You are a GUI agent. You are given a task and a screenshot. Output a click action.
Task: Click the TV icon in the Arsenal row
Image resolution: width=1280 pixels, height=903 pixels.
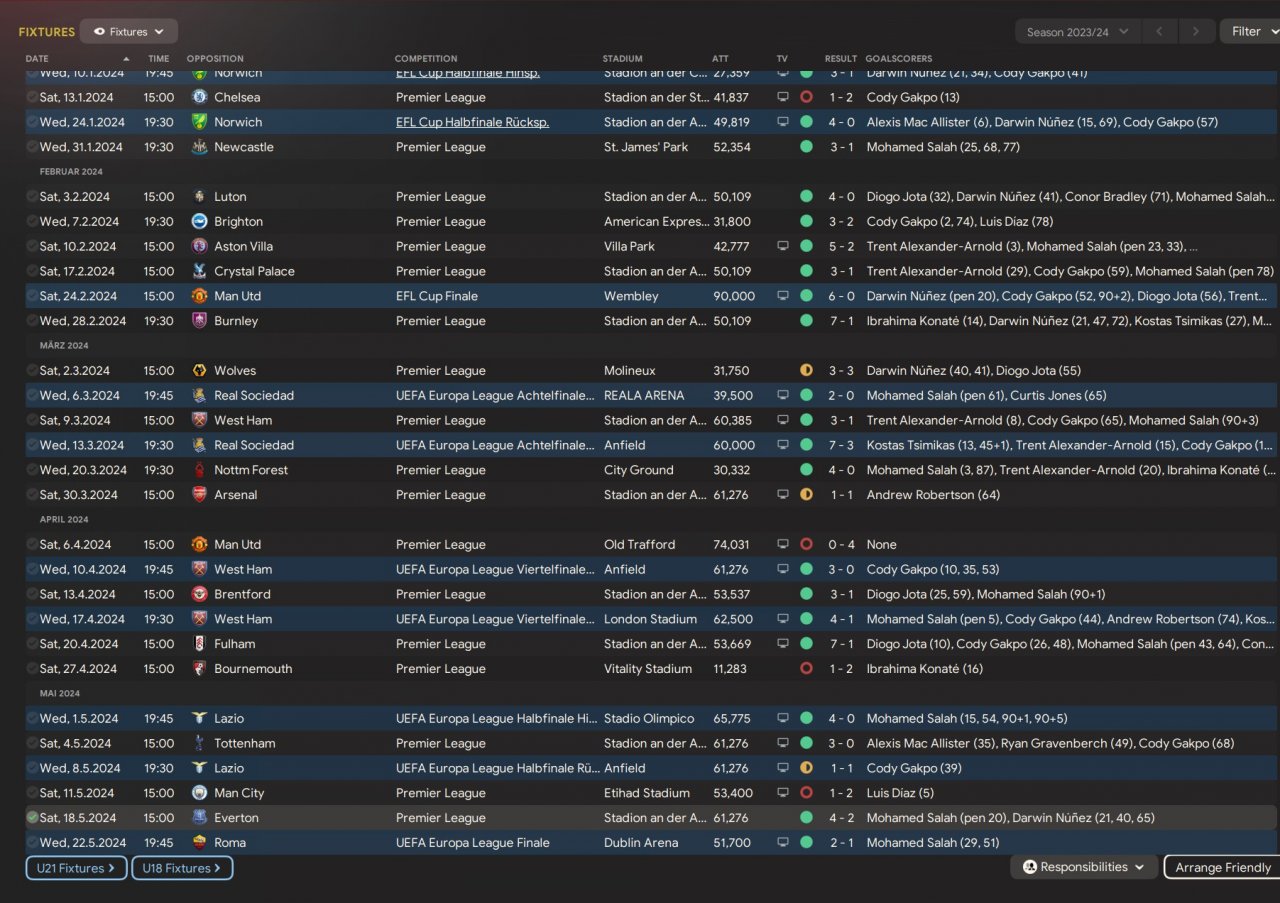[783, 495]
